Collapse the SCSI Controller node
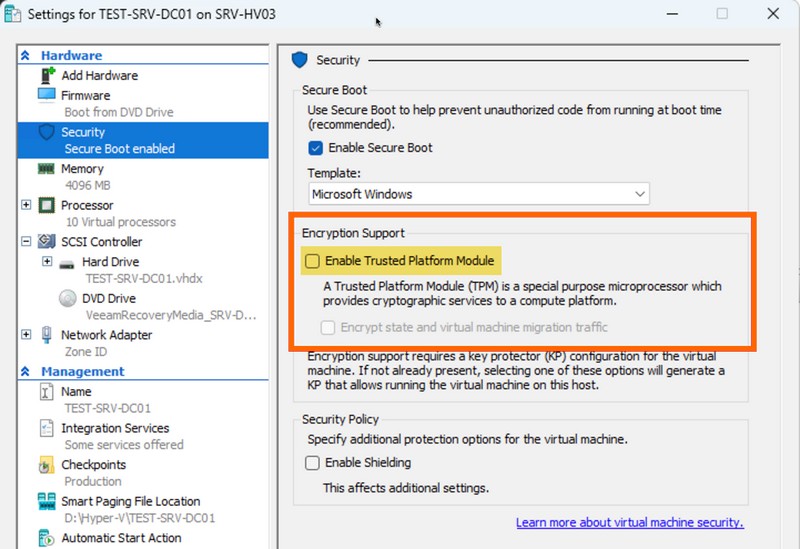This screenshot has height=549, width=800. (x=26, y=241)
